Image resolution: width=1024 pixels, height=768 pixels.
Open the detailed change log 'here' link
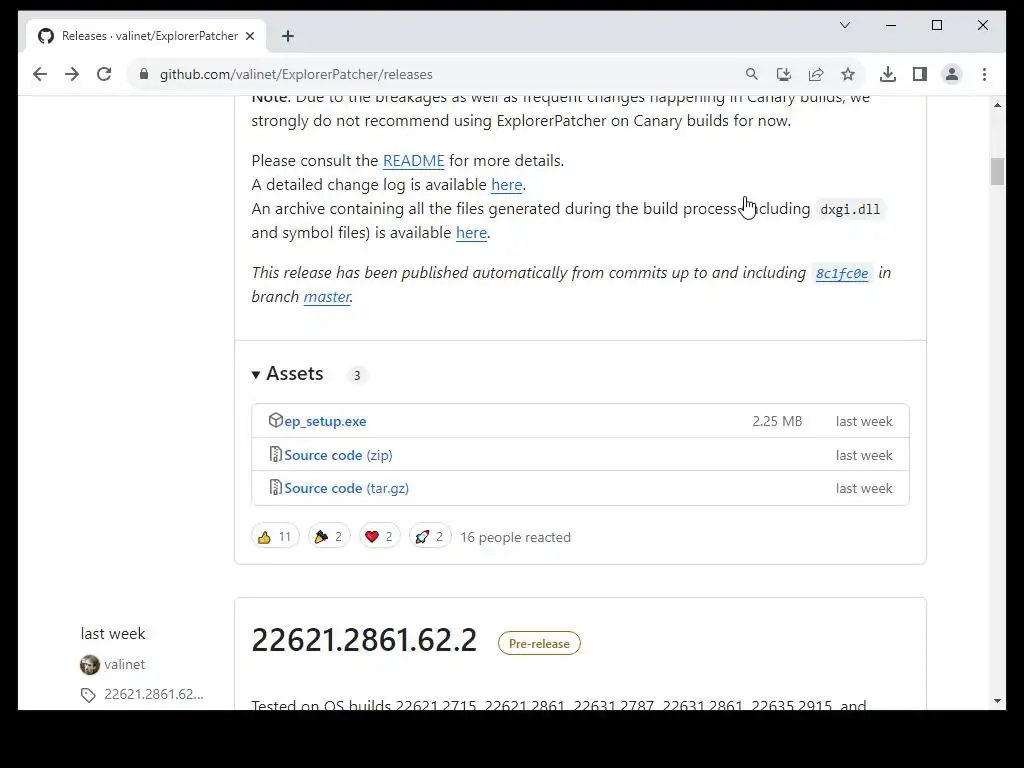tap(507, 185)
